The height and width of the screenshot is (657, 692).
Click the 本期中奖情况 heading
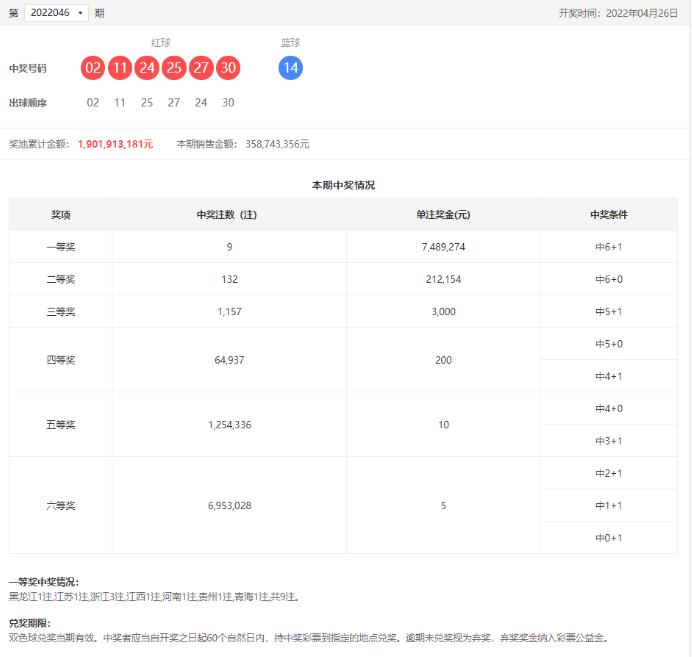coord(343,185)
